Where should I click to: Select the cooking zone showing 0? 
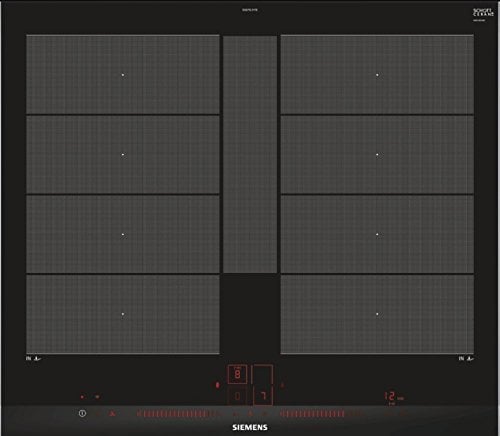[237, 396]
